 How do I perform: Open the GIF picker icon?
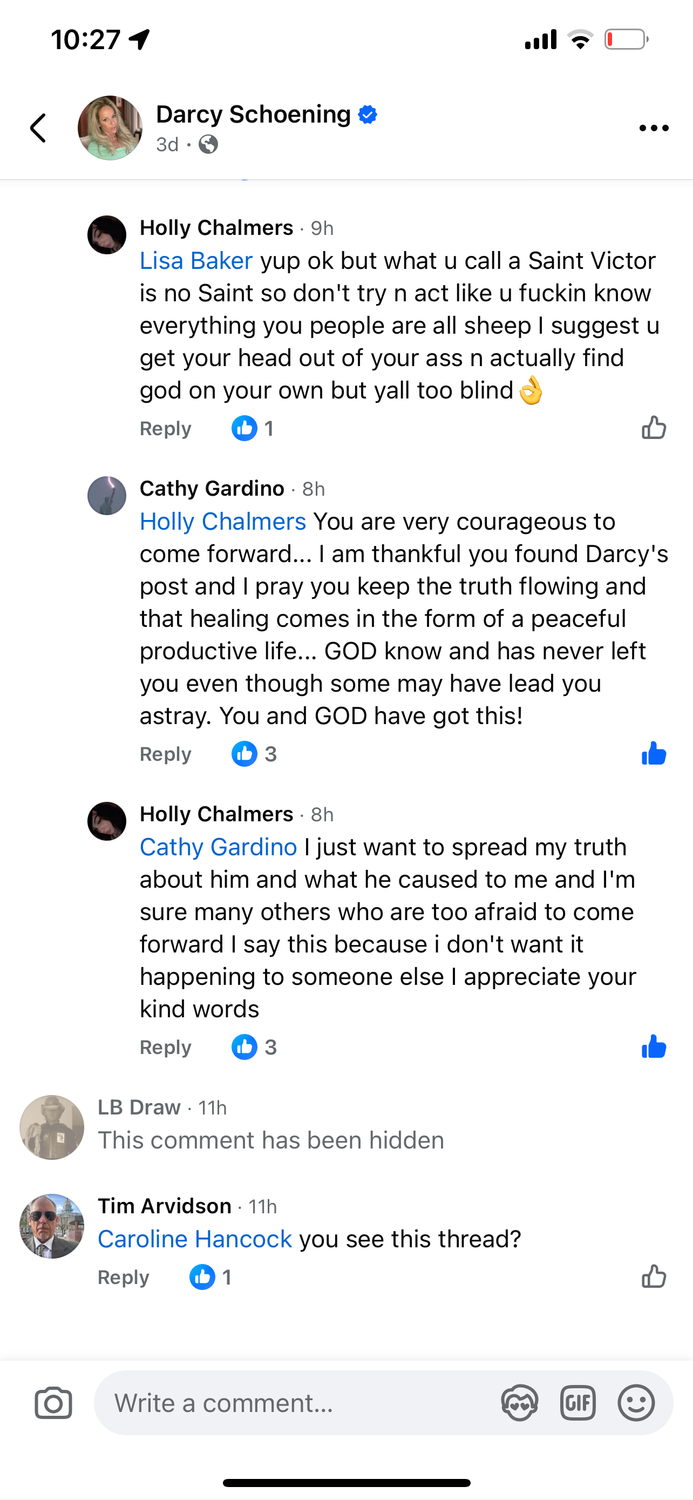(x=578, y=1403)
